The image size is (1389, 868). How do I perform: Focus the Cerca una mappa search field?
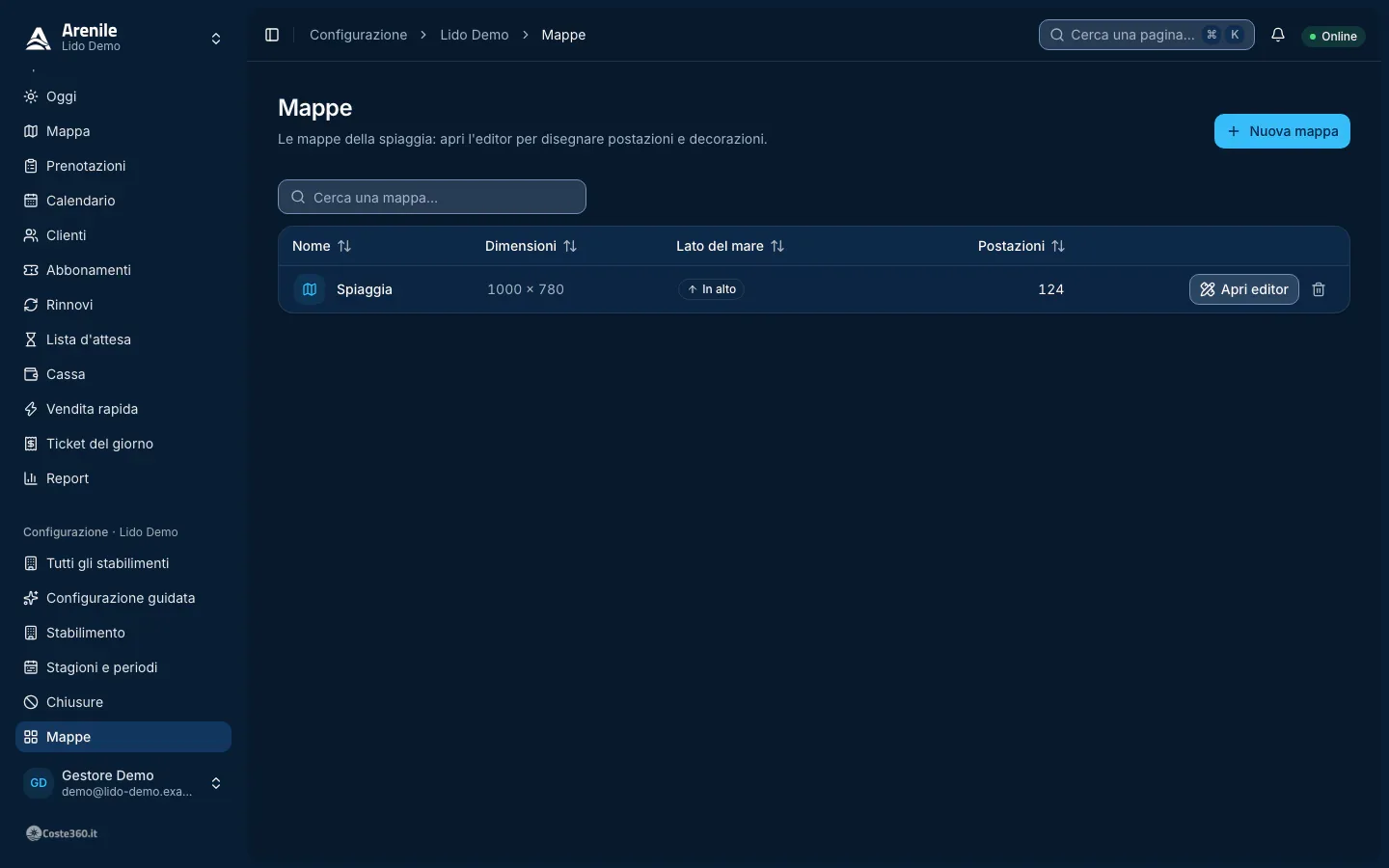(432, 197)
